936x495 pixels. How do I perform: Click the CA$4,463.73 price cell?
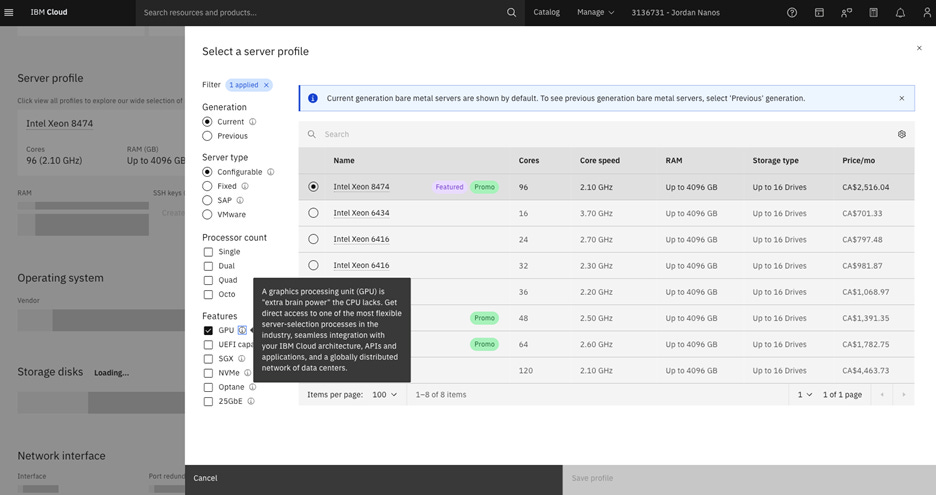(866, 371)
